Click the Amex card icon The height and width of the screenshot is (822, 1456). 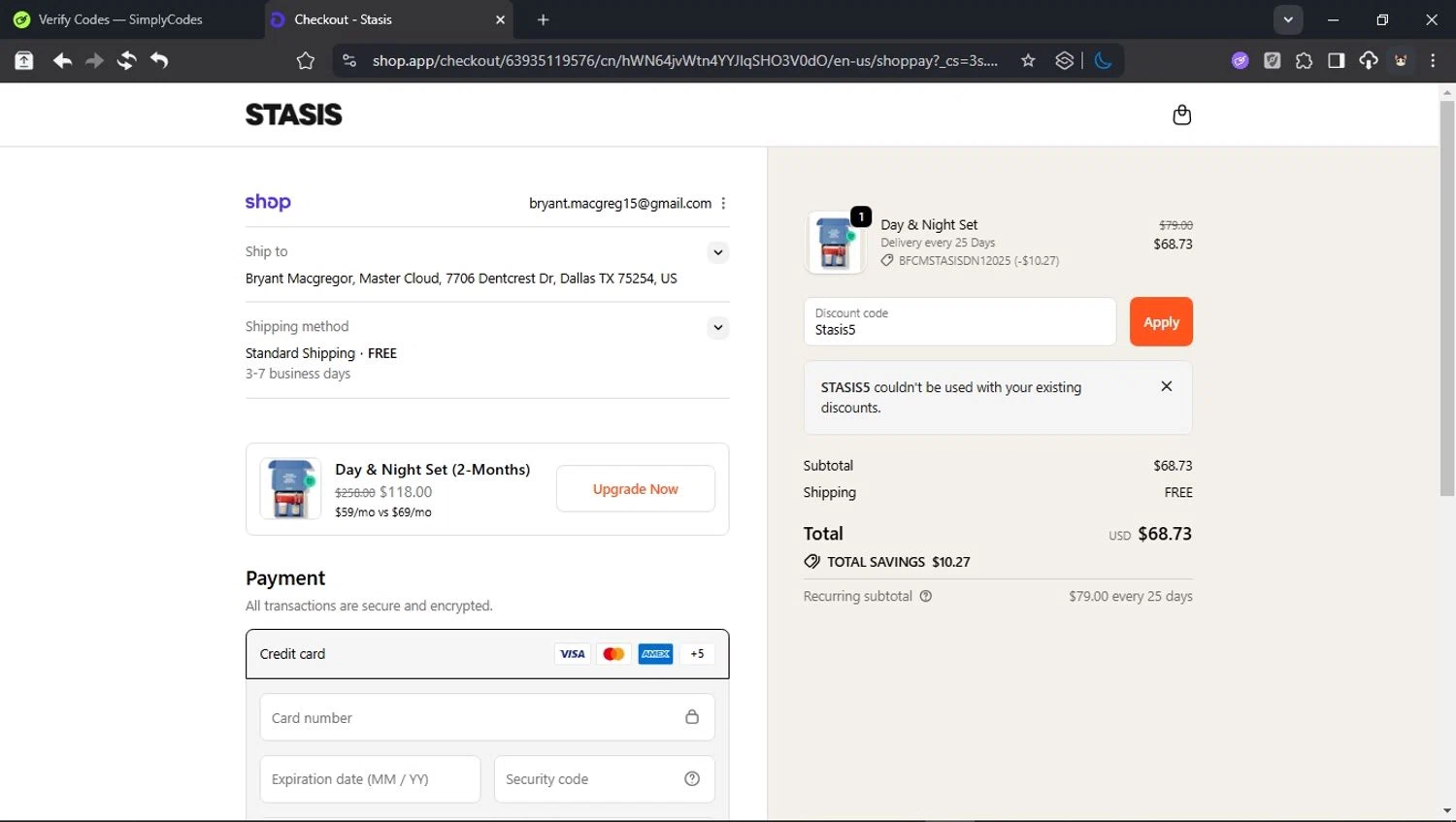[x=655, y=654]
